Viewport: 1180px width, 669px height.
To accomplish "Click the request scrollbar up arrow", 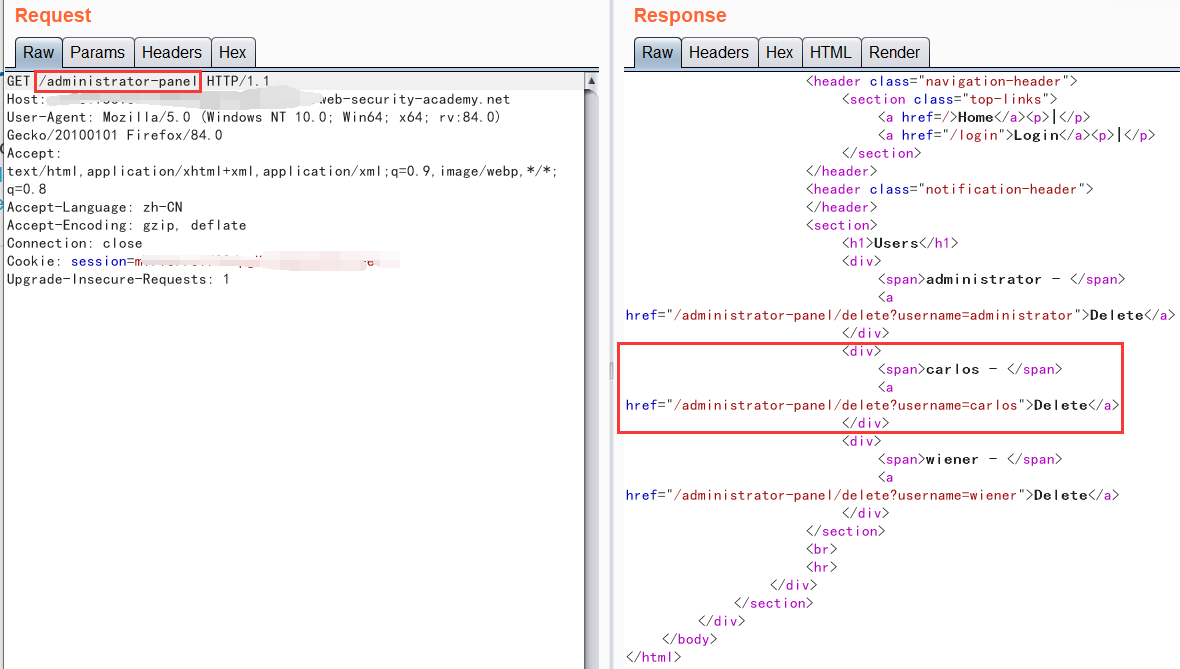I will tap(592, 81).
